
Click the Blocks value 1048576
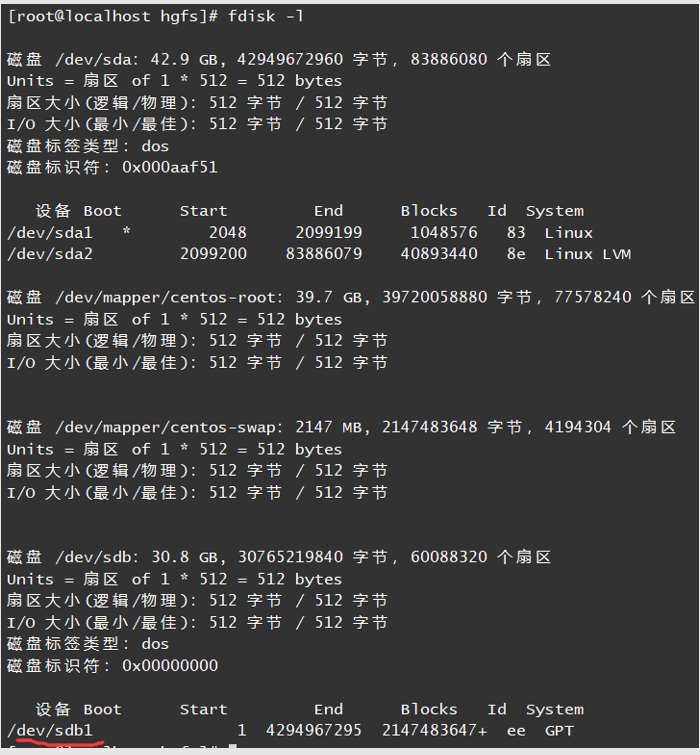point(443,233)
